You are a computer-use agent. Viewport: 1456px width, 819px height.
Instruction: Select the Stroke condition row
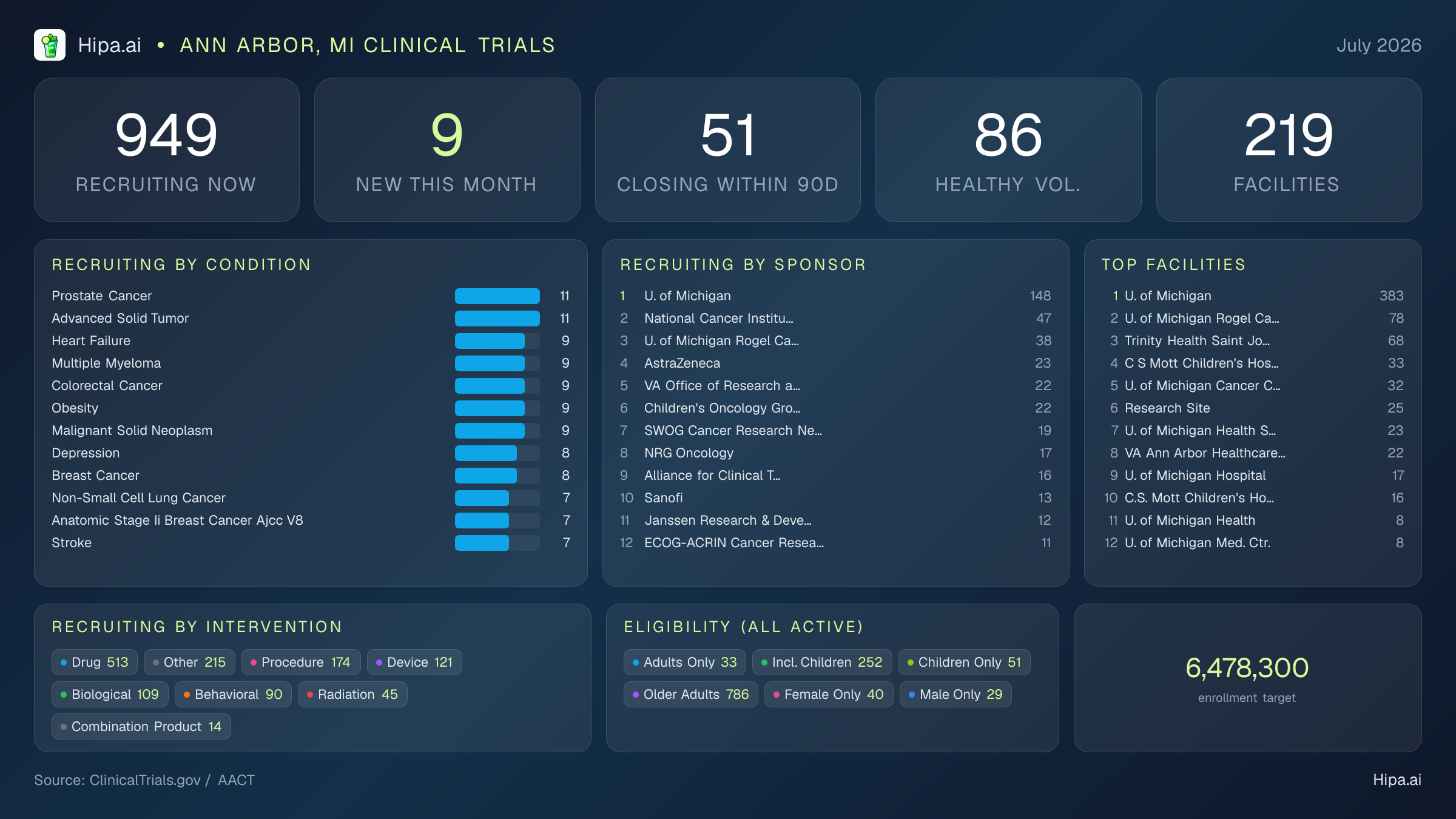coord(311,543)
